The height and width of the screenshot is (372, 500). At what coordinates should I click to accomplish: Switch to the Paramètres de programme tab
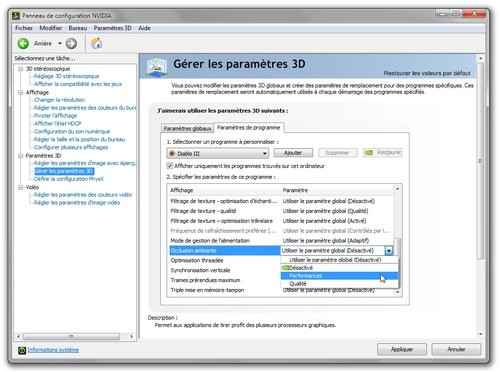tap(248, 127)
